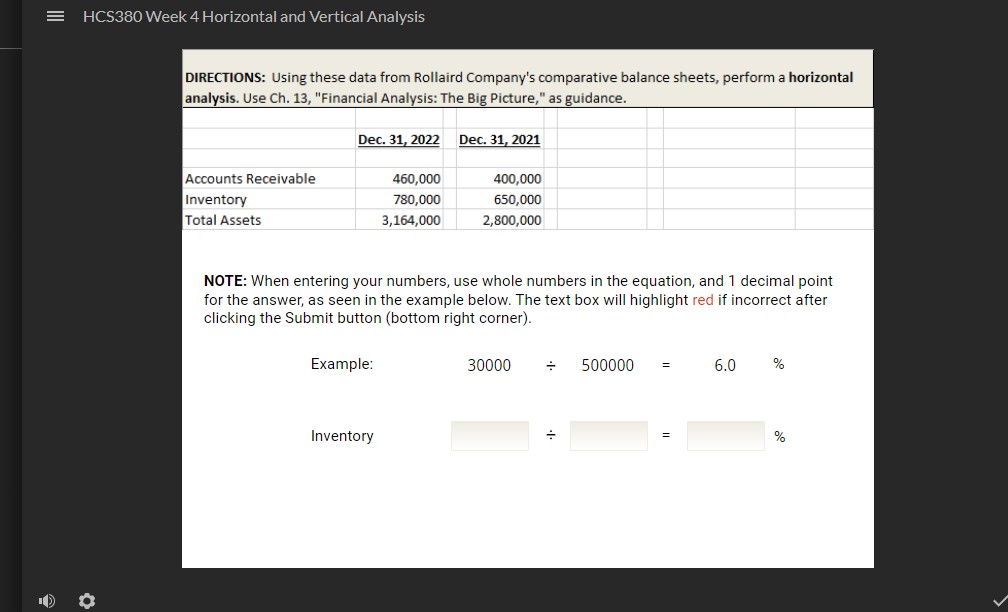Select the Dec. 31, 2022 column header
This screenshot has height=612, width=1008.
pyautogui.click(x=398, y=139)
